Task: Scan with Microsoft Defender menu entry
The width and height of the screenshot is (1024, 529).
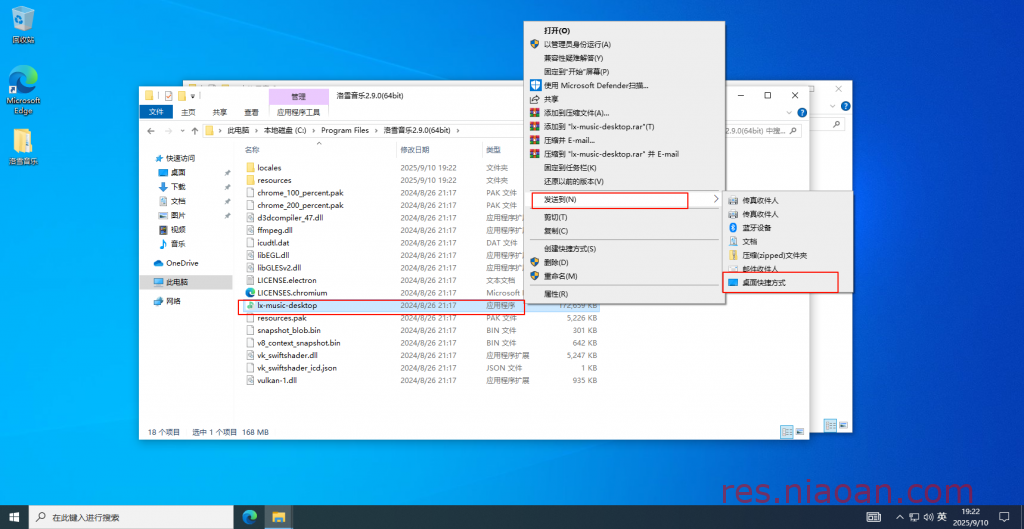Action: pyautogui.click(x=596, y=85)
